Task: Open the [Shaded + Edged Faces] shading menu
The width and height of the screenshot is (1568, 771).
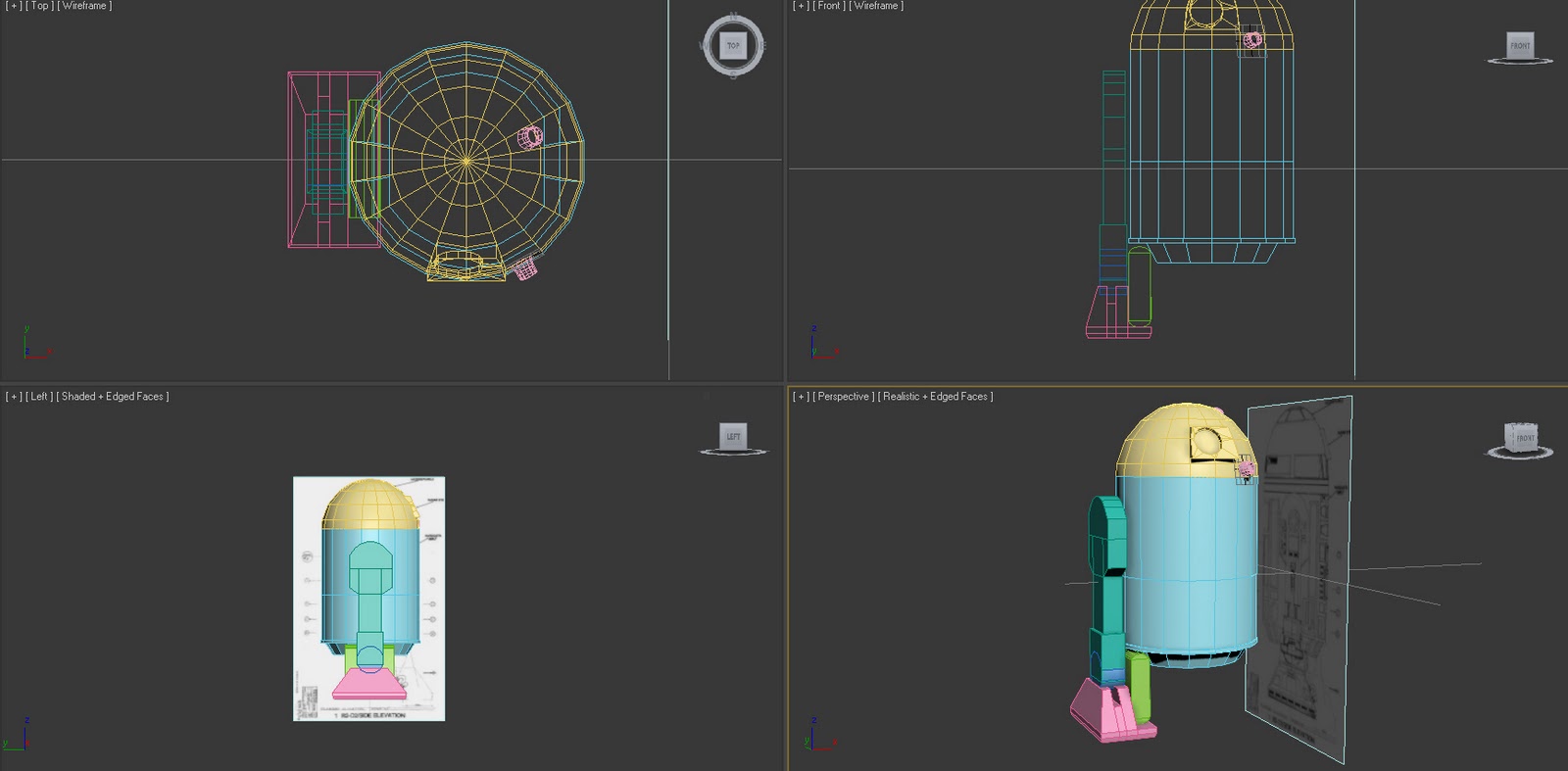Action: click(113, 397)
